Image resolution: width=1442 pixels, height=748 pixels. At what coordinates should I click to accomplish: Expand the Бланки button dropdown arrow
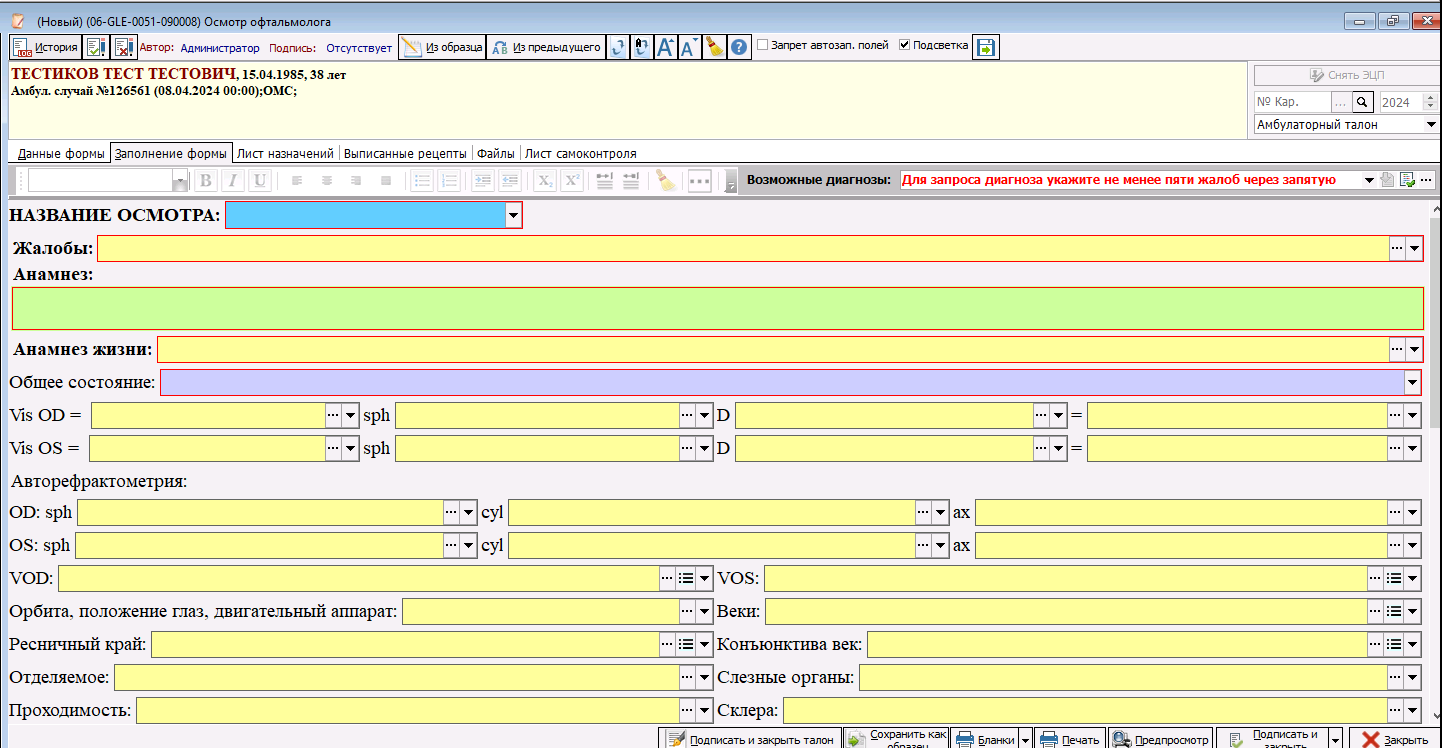1024,740
